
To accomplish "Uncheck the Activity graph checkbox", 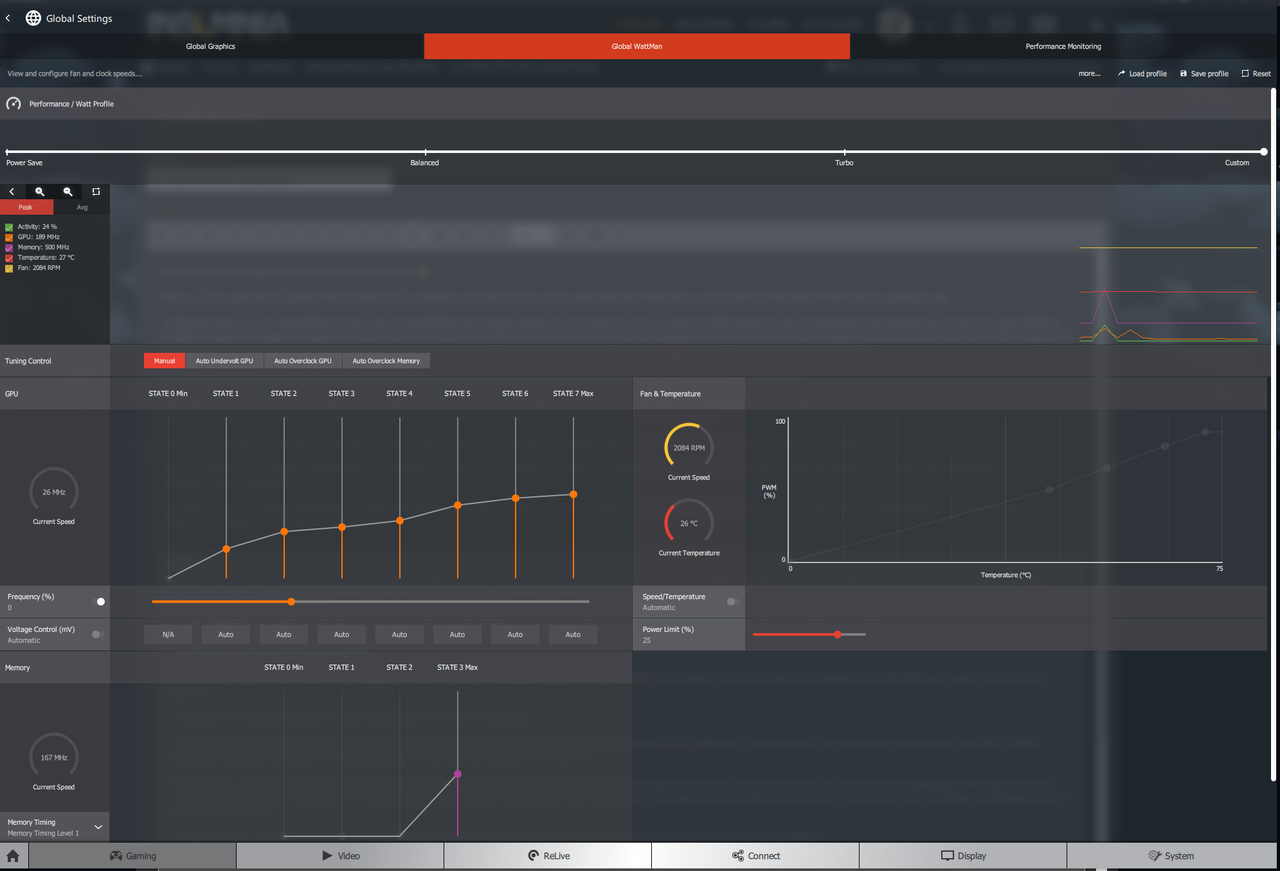I will click(x=9, y=227).
